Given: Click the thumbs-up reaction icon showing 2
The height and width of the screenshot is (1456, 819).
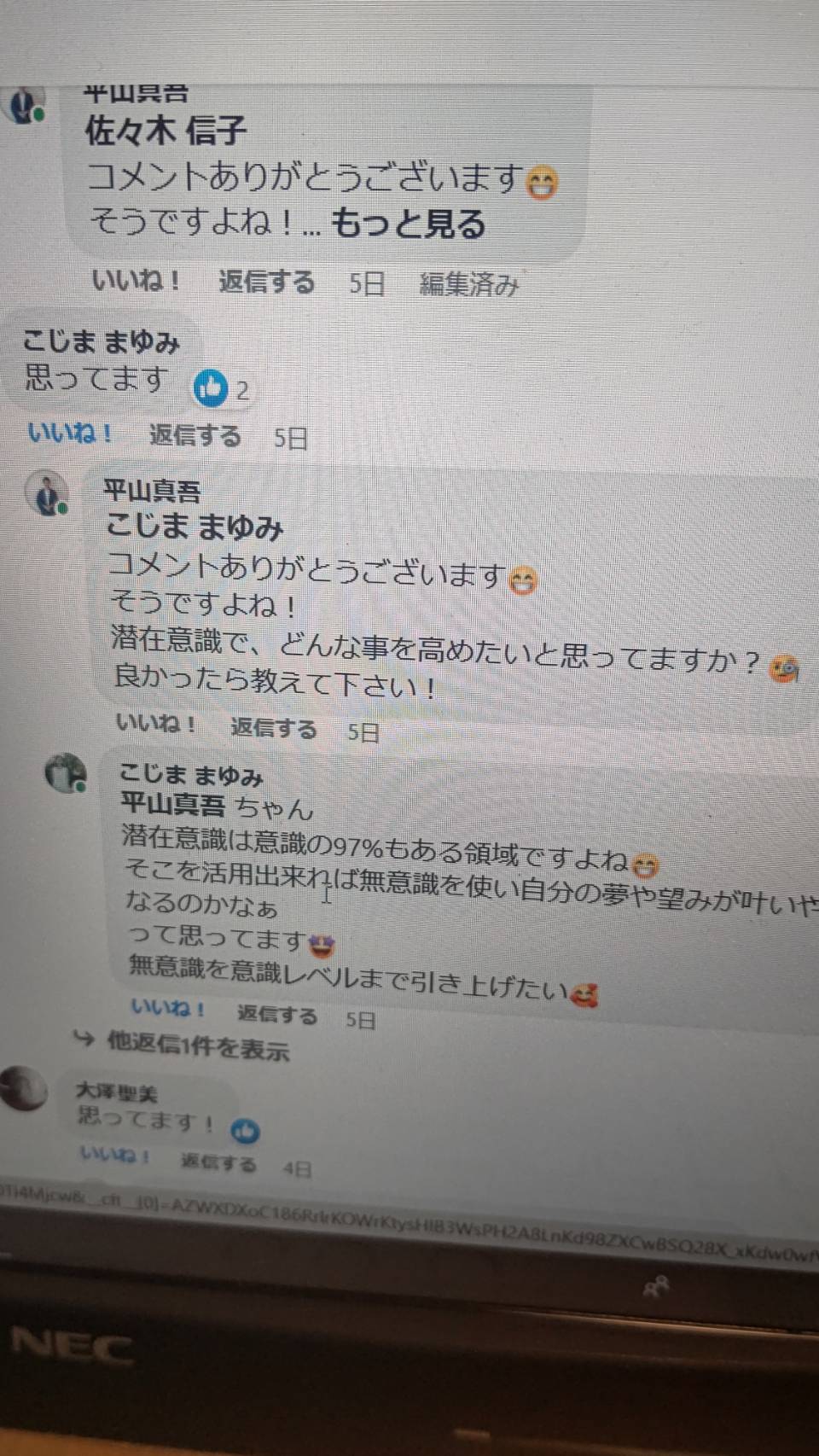Looking at the screenshot, I should [x=211, y=388].
